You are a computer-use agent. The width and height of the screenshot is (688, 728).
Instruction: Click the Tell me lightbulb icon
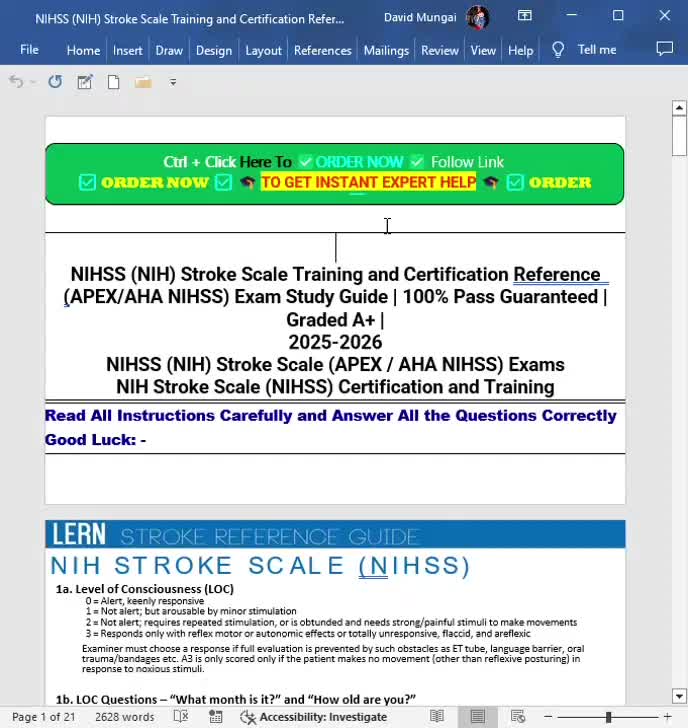tap(558, 50)
